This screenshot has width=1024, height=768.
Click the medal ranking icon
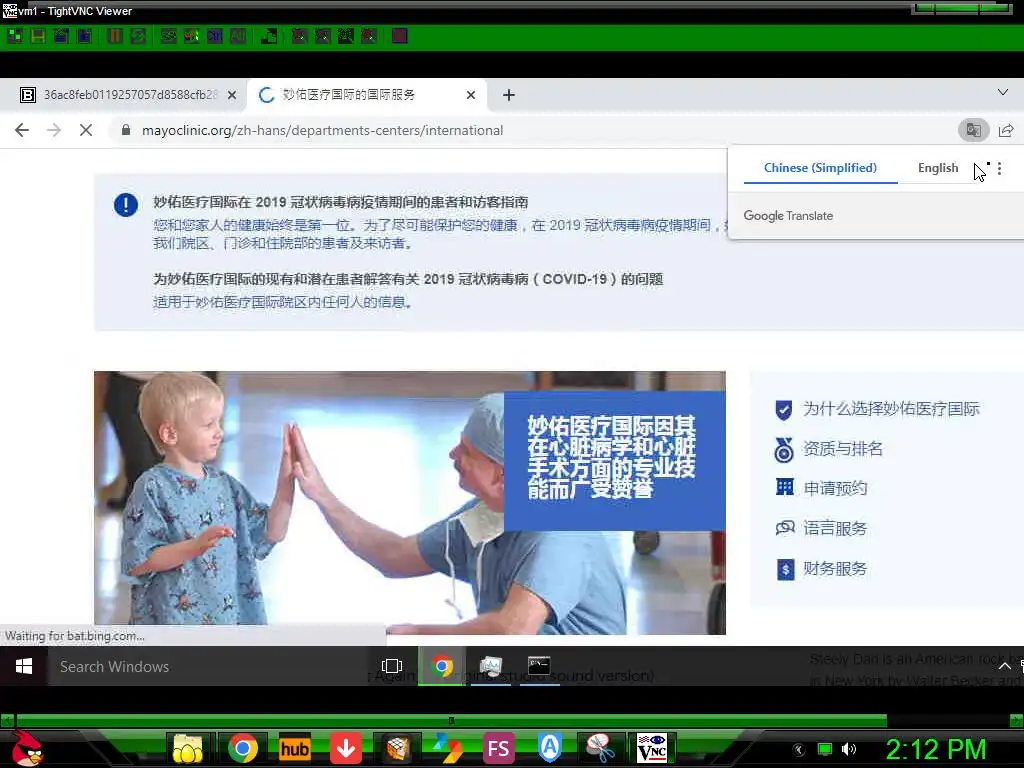tap(784, 450)
